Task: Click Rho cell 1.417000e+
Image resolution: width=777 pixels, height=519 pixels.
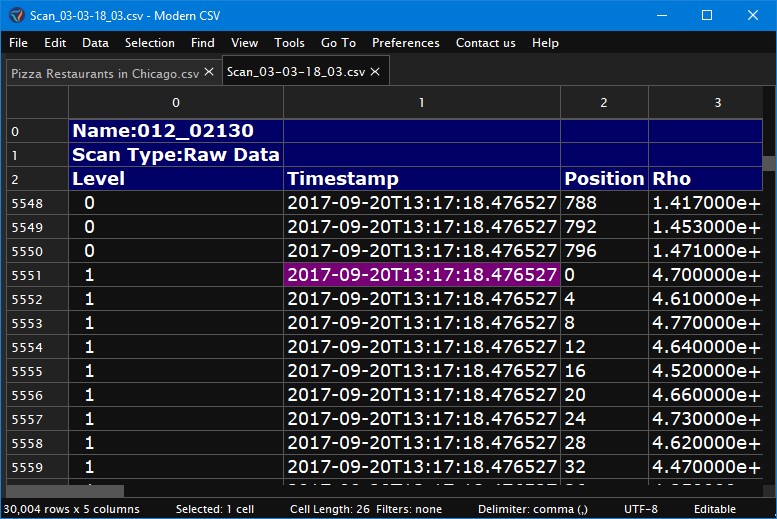Action: (x=706, y=203)
